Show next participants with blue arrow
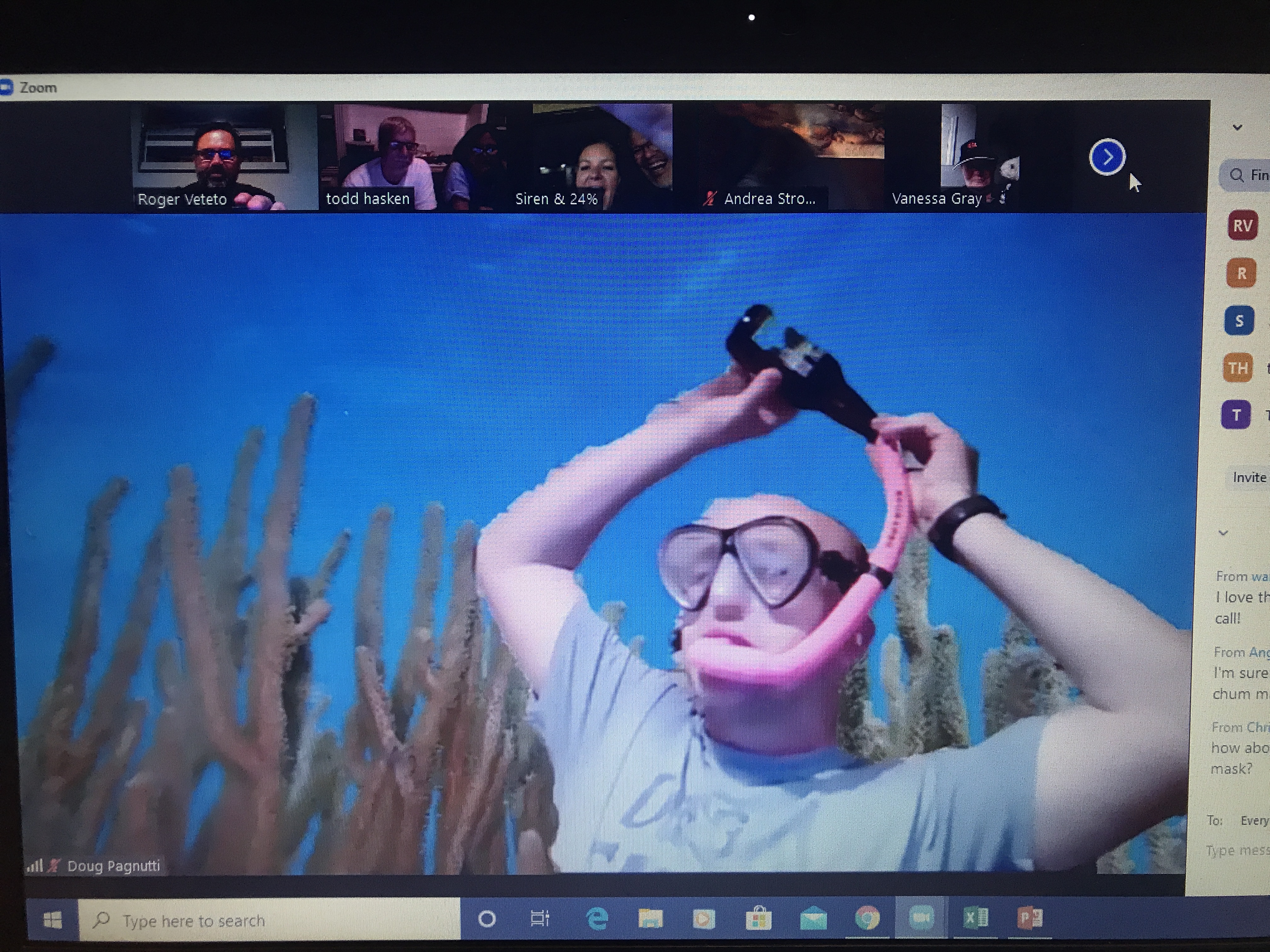 (1107, 157)
